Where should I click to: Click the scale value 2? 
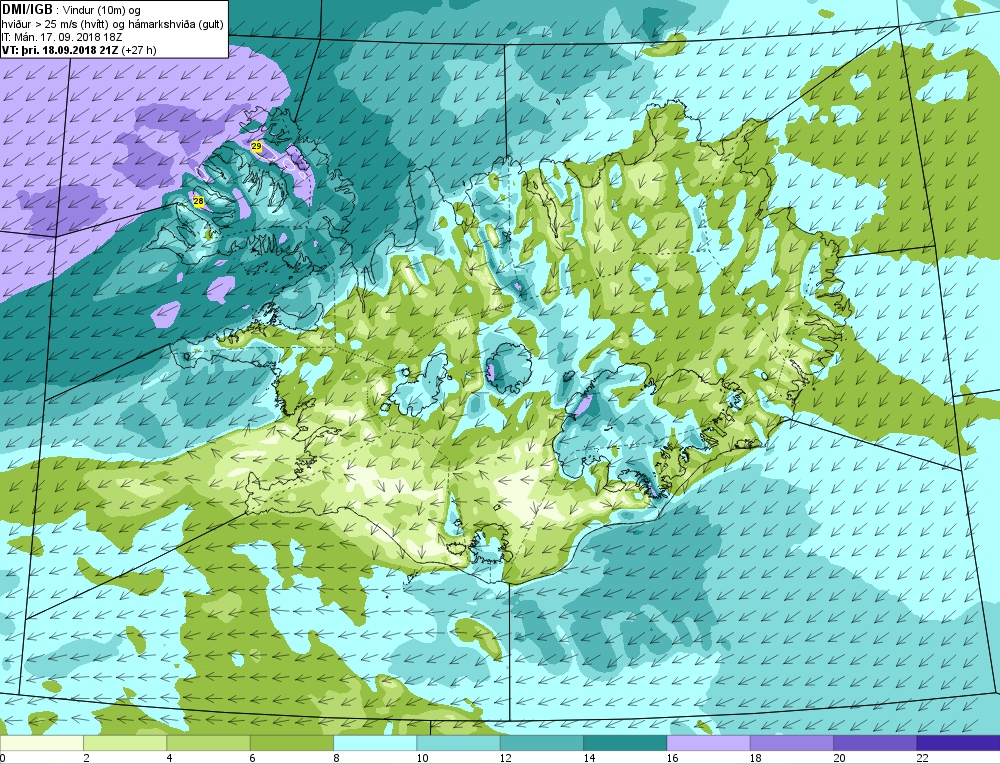click(86, 758)
